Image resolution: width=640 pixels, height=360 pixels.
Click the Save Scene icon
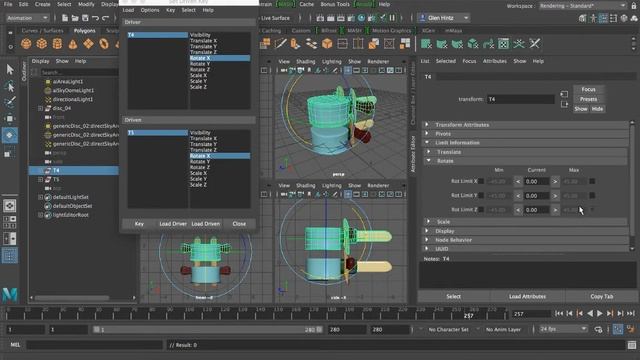click(x=85, y=18)
